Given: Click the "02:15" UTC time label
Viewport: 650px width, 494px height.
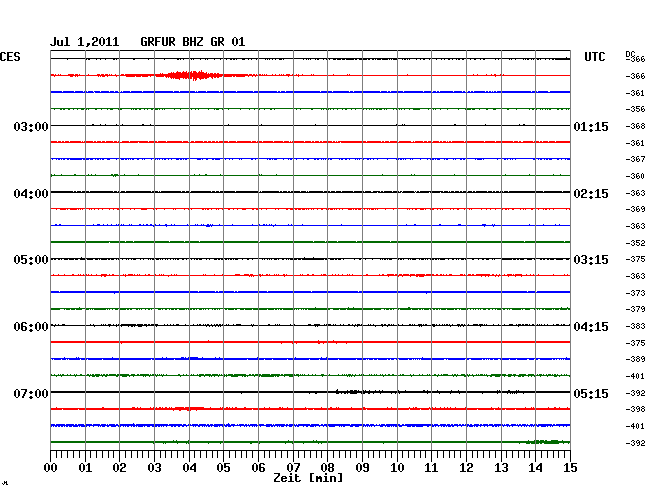Looking at the screenshot, I should coord(591,194).
